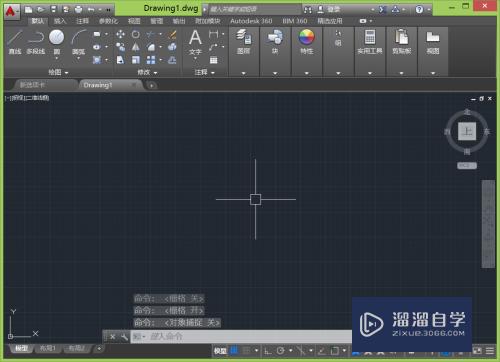Switch to the Autodesk 360 ribbon tab
The height and width of the screenshot is (362, 500).
[251, 21]
